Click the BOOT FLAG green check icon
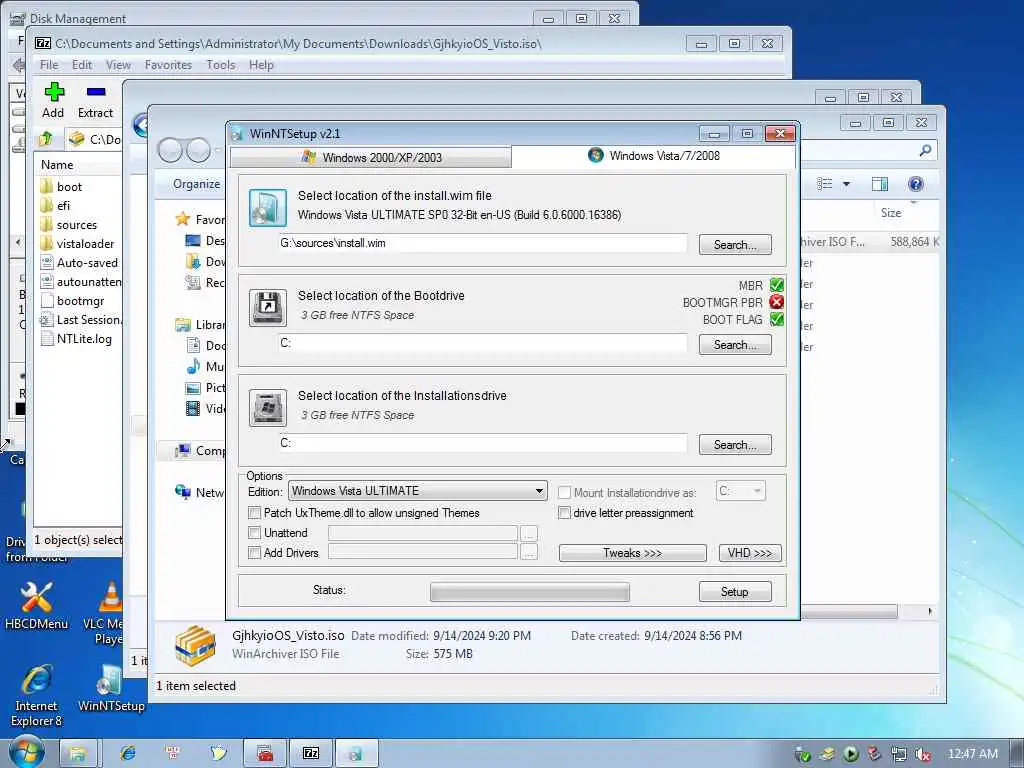This screenshot has height=768, width=1024. tap(776, 319)
